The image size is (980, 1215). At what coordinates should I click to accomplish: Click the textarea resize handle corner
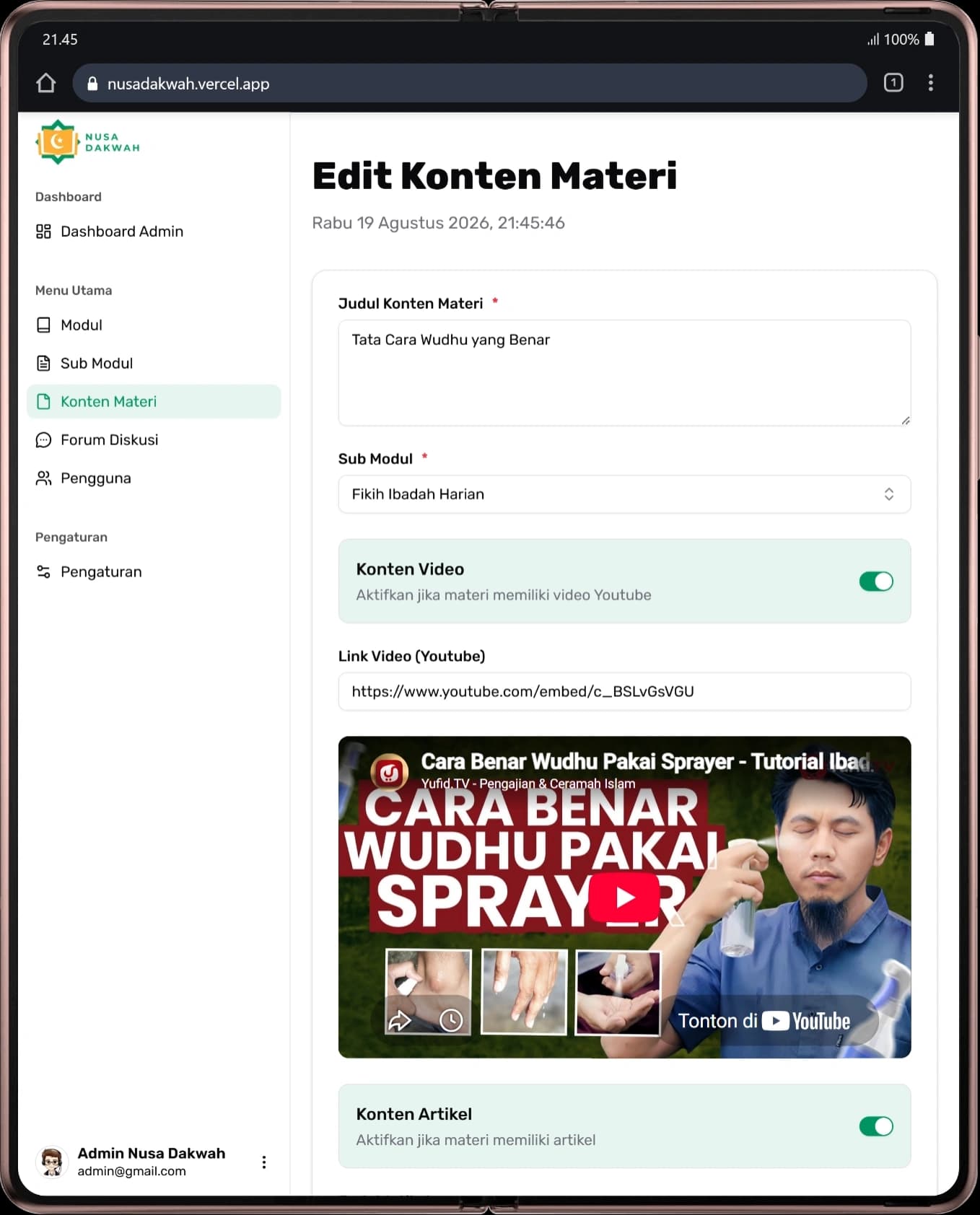[905, 420]
